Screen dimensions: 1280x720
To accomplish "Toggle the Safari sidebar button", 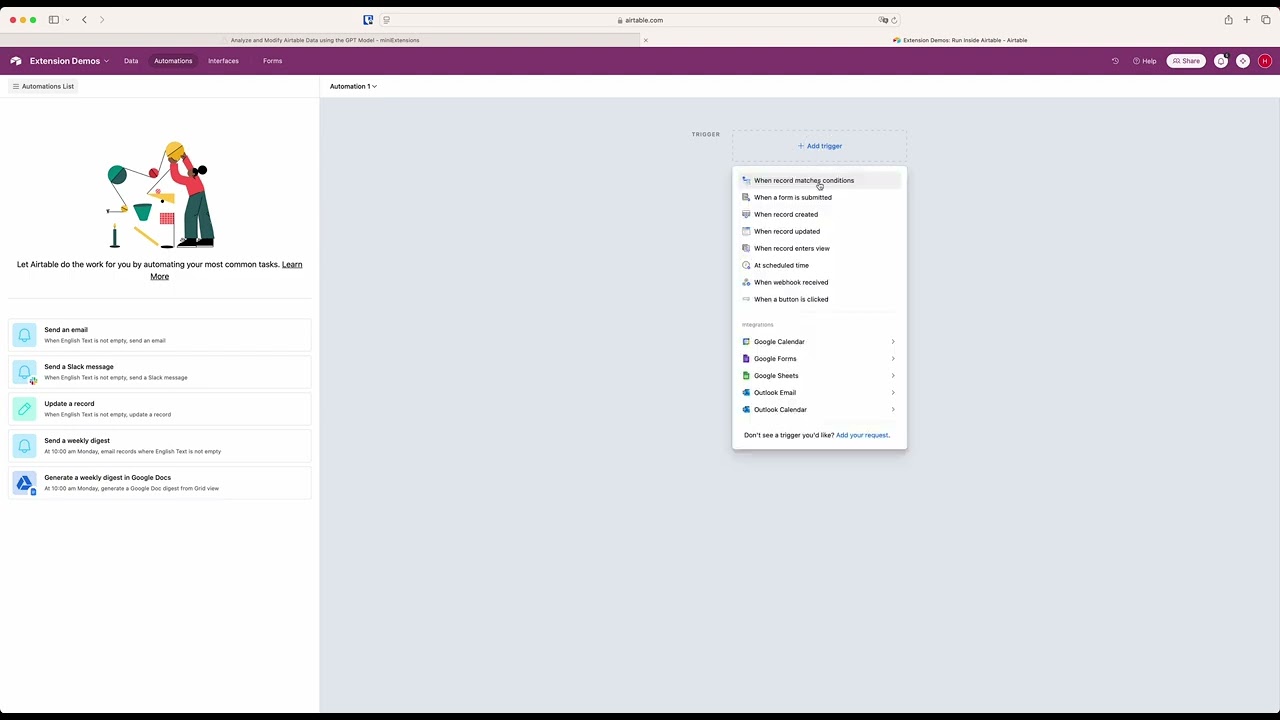I will (53, 20).
